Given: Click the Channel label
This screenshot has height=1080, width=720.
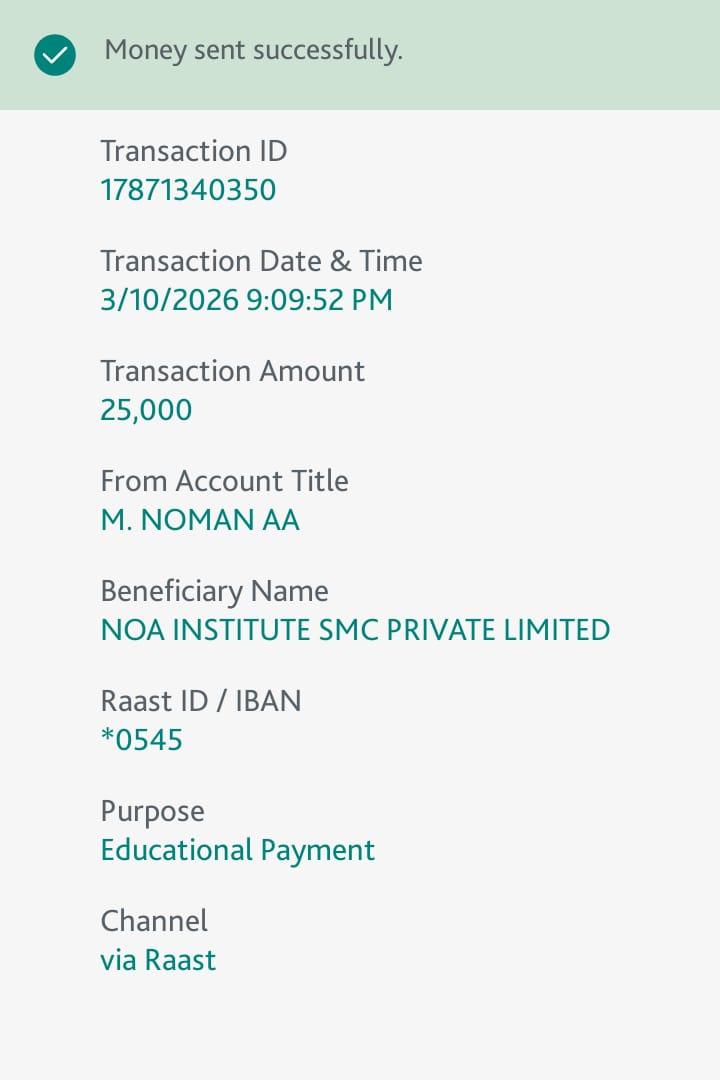Looking at the screenshot, I should [x=154, y=921].
